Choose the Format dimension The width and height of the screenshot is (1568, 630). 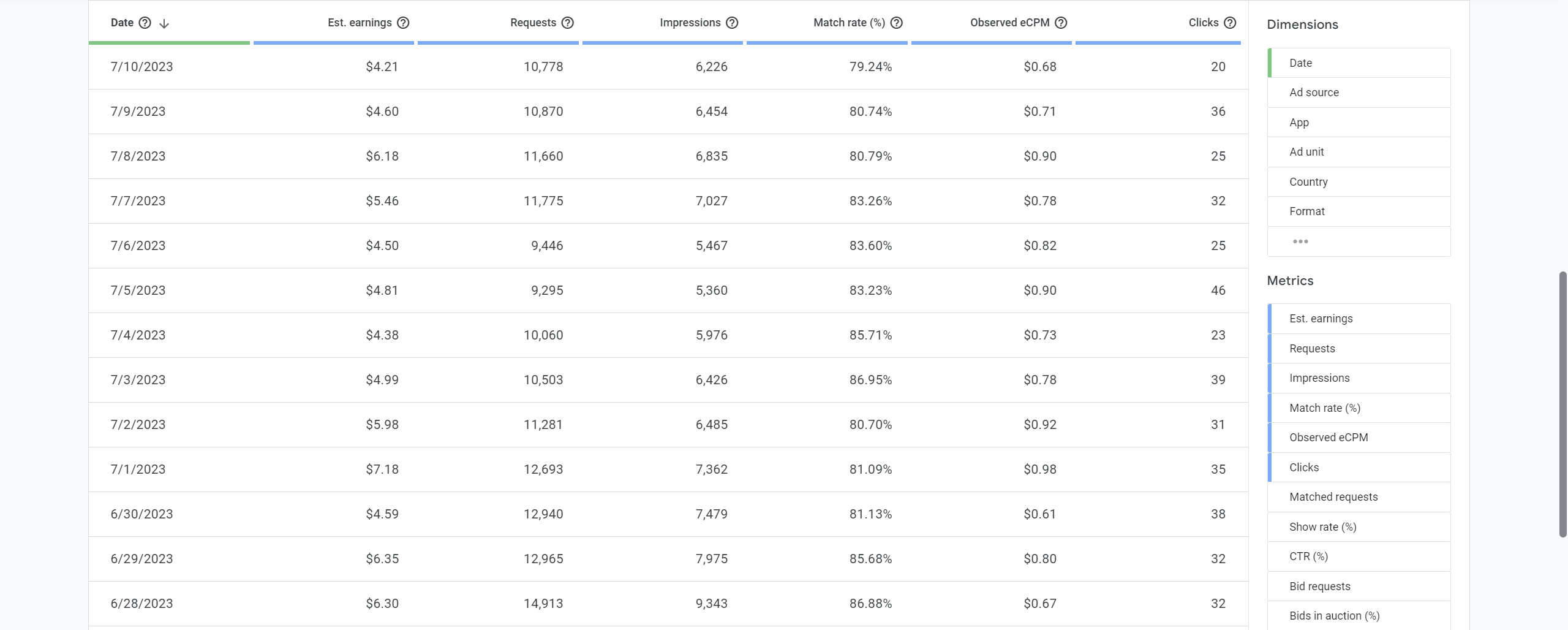pos(1359,211)
